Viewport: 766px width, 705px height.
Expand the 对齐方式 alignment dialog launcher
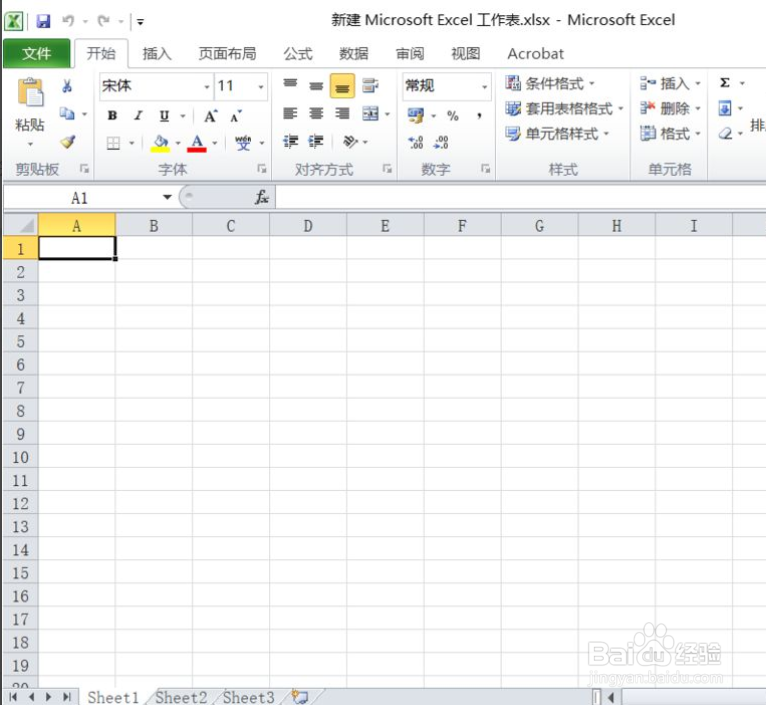click(x=387, y=169)
